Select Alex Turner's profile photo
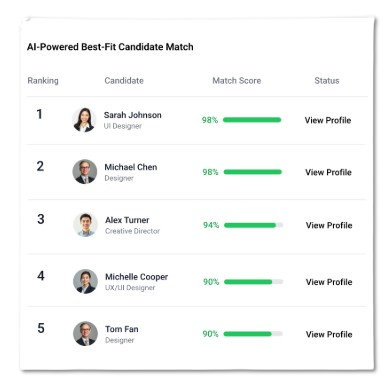 point(85,225)
